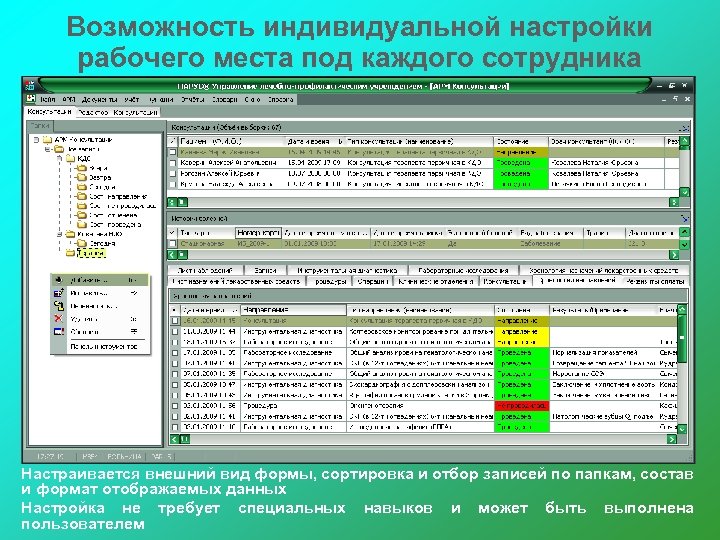Collapse the АРМ Консультации root tree node

point(36,140)
